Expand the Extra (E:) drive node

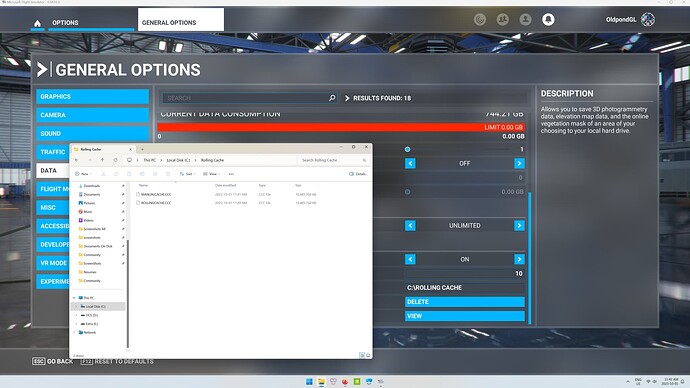coord(76,324)
